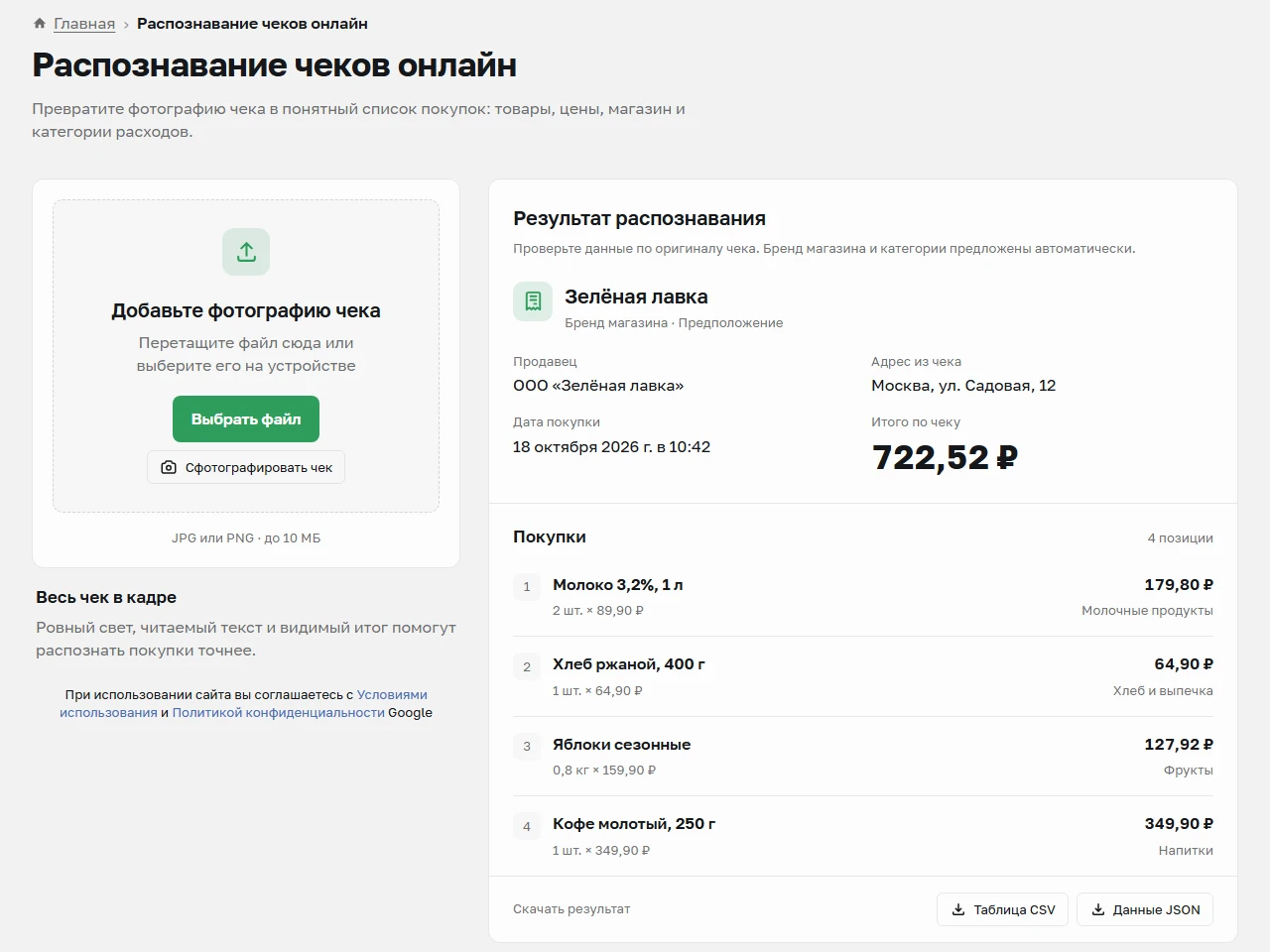The width and height of the screenshot is (1270, 952).
Task: Click the Хлеб и выпечка category label
Action: pyautogui.click(x=1163, y=691)
